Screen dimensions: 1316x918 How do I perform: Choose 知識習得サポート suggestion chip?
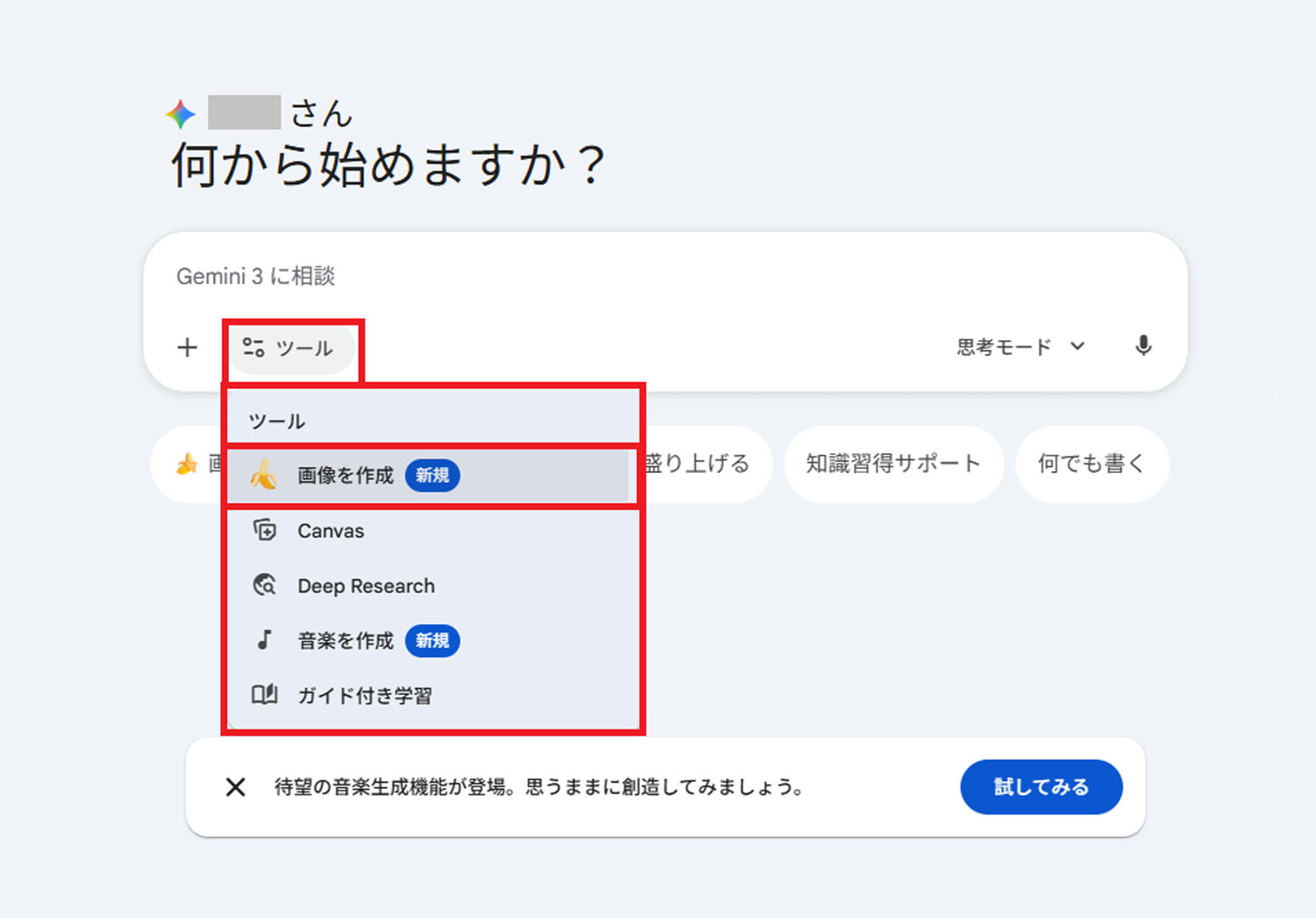[893, 464]
